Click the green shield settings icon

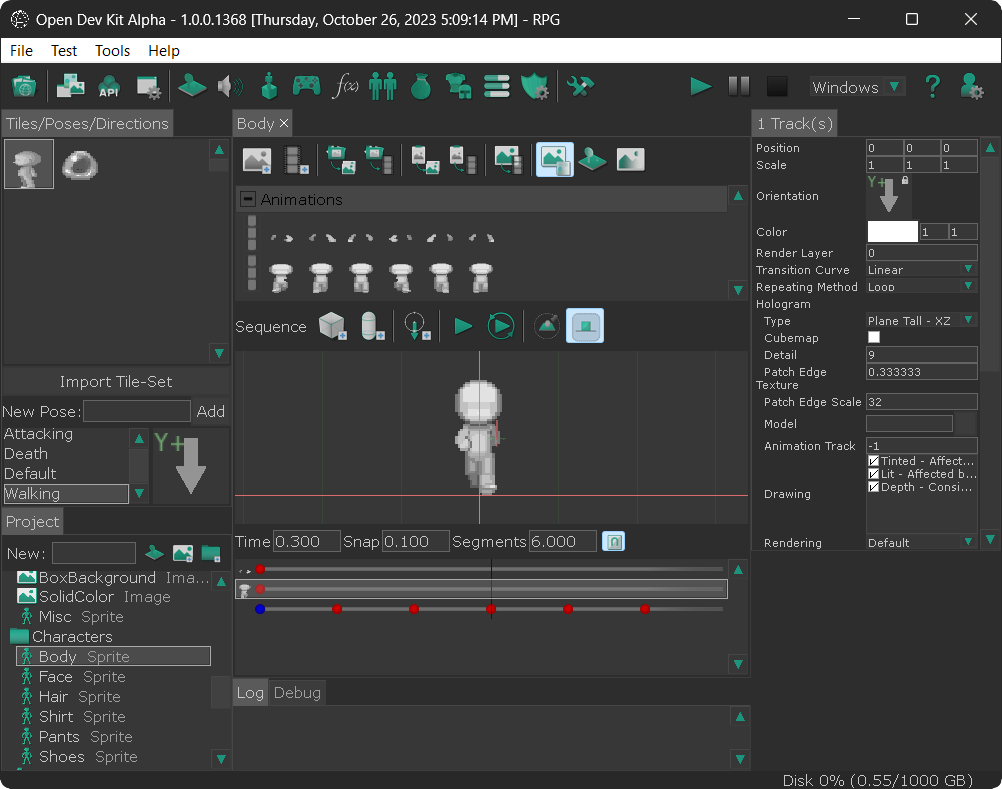(534, 86)
